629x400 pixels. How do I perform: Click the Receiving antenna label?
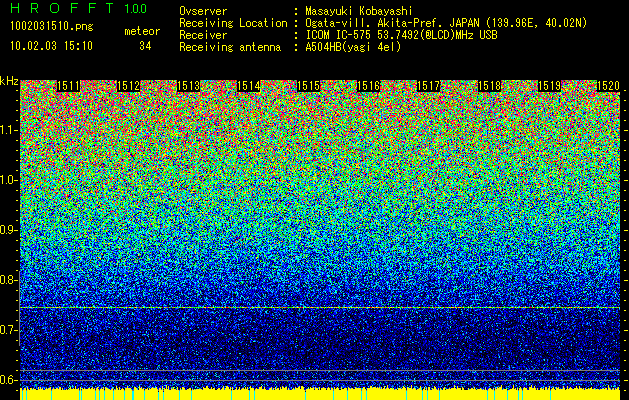tap(230, 47)
